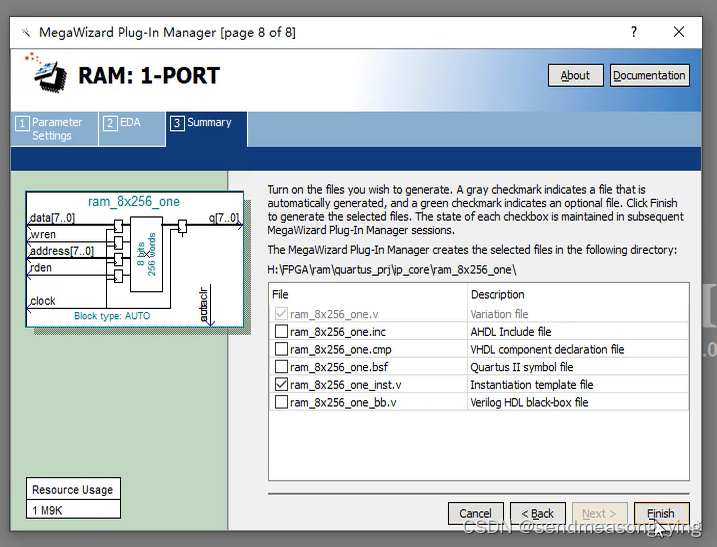Click the Description column header
The width and height of the screenshot is (717, 547).
[498, 295]
